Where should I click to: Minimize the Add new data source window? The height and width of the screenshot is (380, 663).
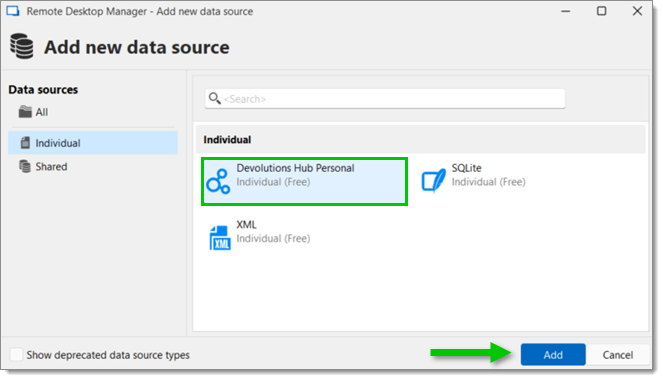point(566,11)
